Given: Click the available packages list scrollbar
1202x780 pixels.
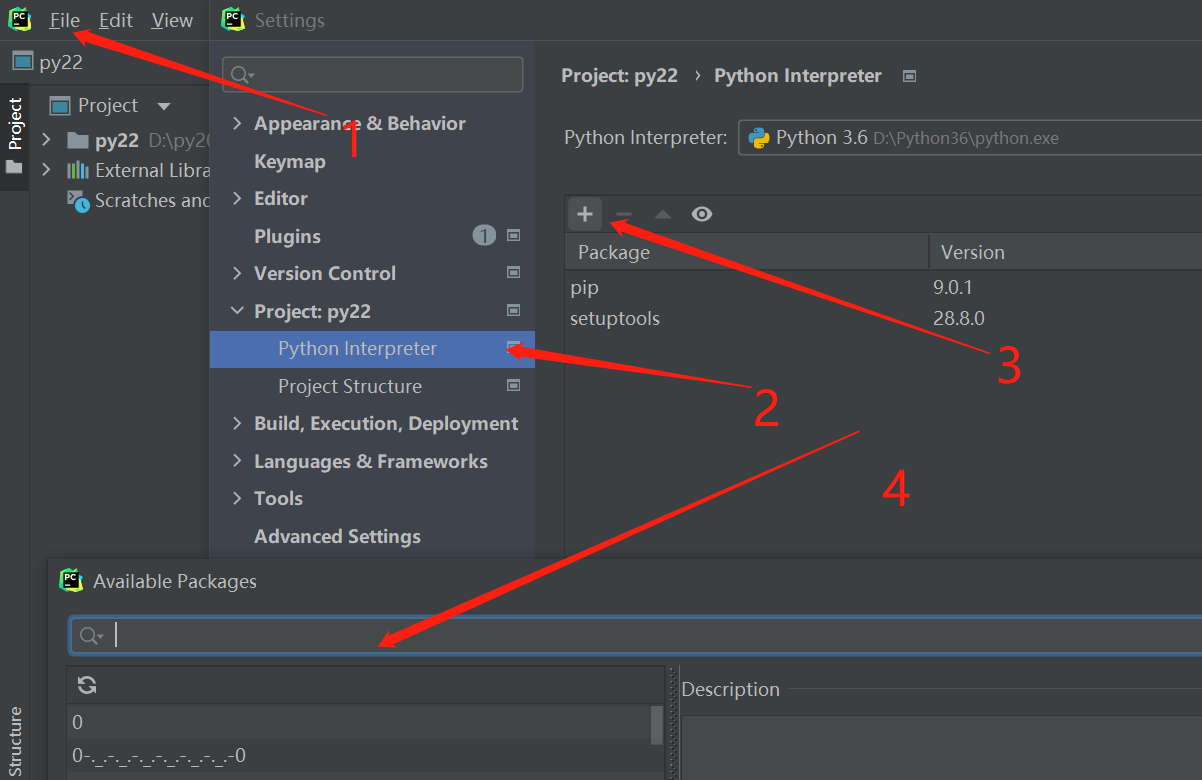Looking at the screenshot, I should (x=657, y=725).
